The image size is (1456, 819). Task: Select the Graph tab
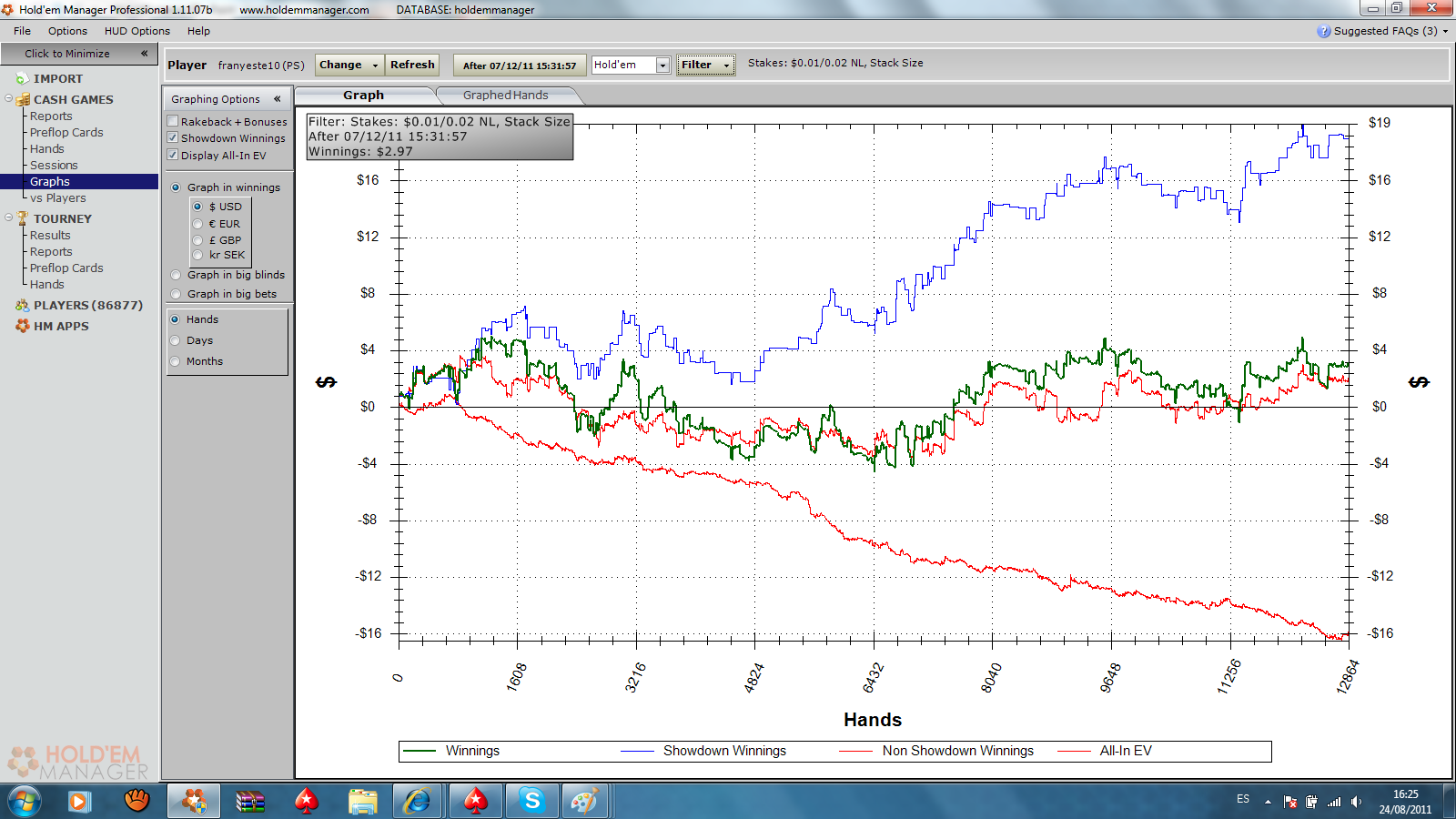pyautogui.click(x=363, y=95)
